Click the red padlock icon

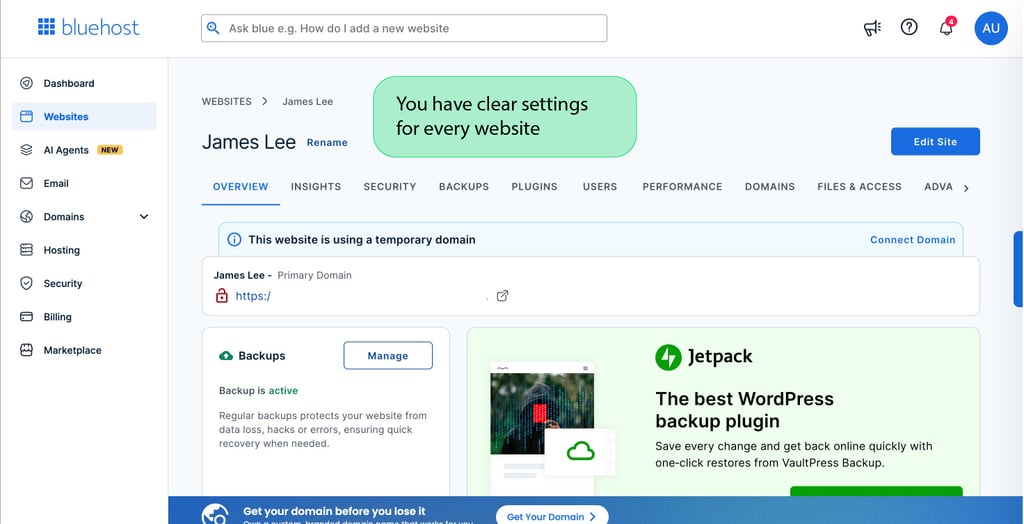[x=221, y=295]
